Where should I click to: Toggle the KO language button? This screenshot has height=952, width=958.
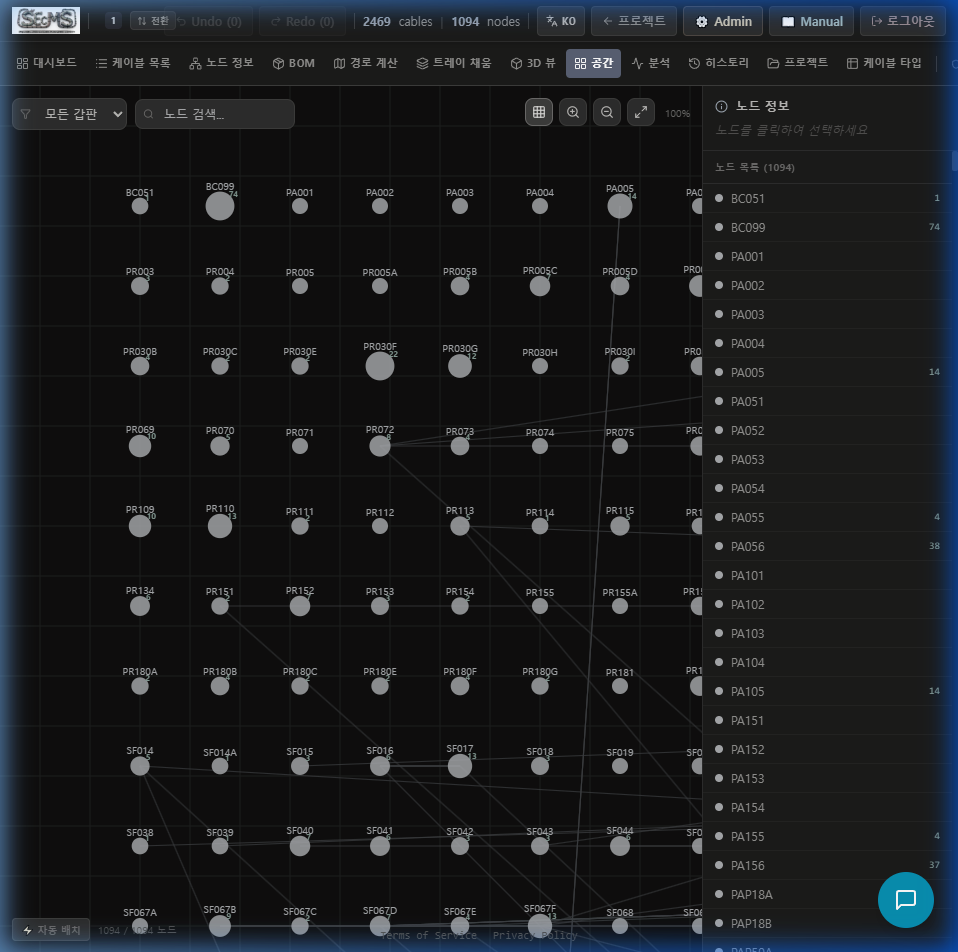pos(561,21)
